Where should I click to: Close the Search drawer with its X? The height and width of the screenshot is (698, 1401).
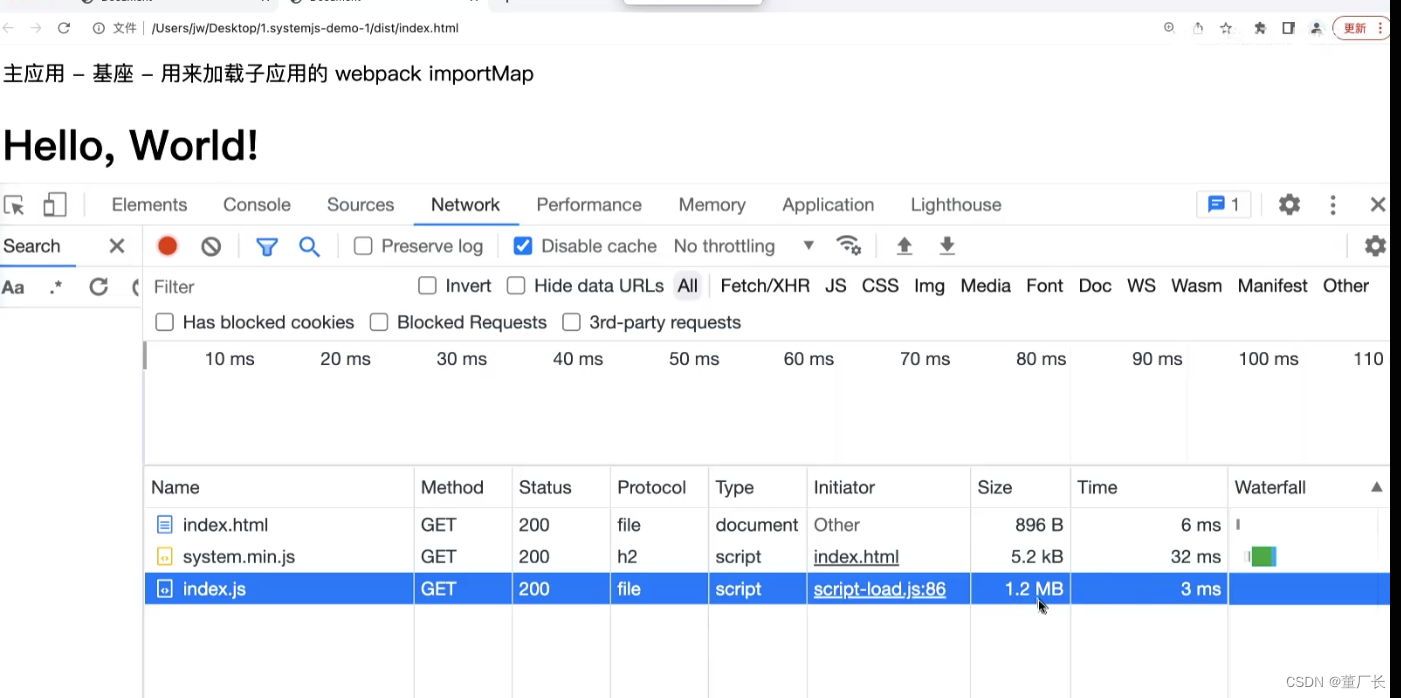pyautogui.click(x=117, y=246)
